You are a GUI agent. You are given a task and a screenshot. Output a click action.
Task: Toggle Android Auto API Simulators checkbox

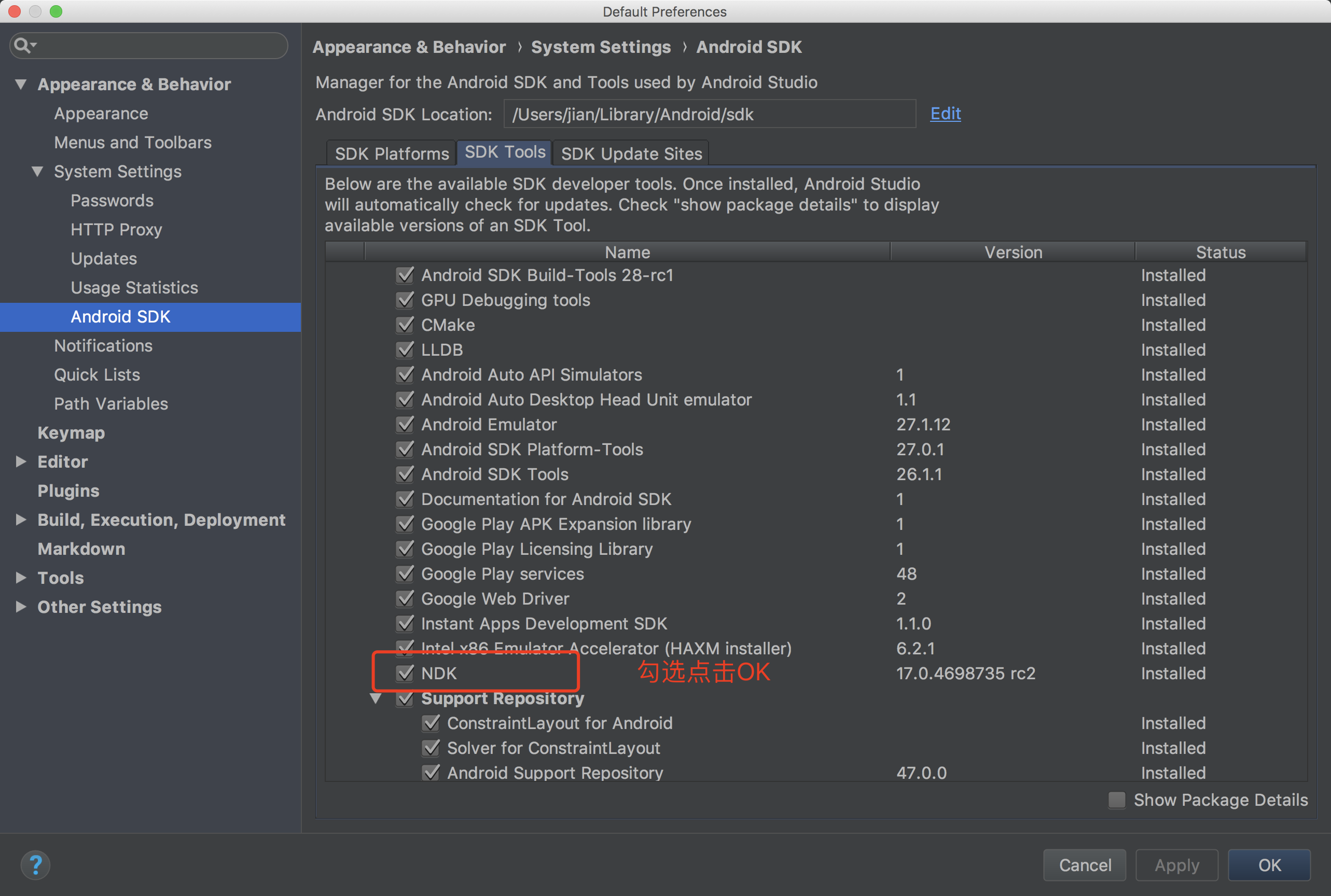tap(405, 374)
